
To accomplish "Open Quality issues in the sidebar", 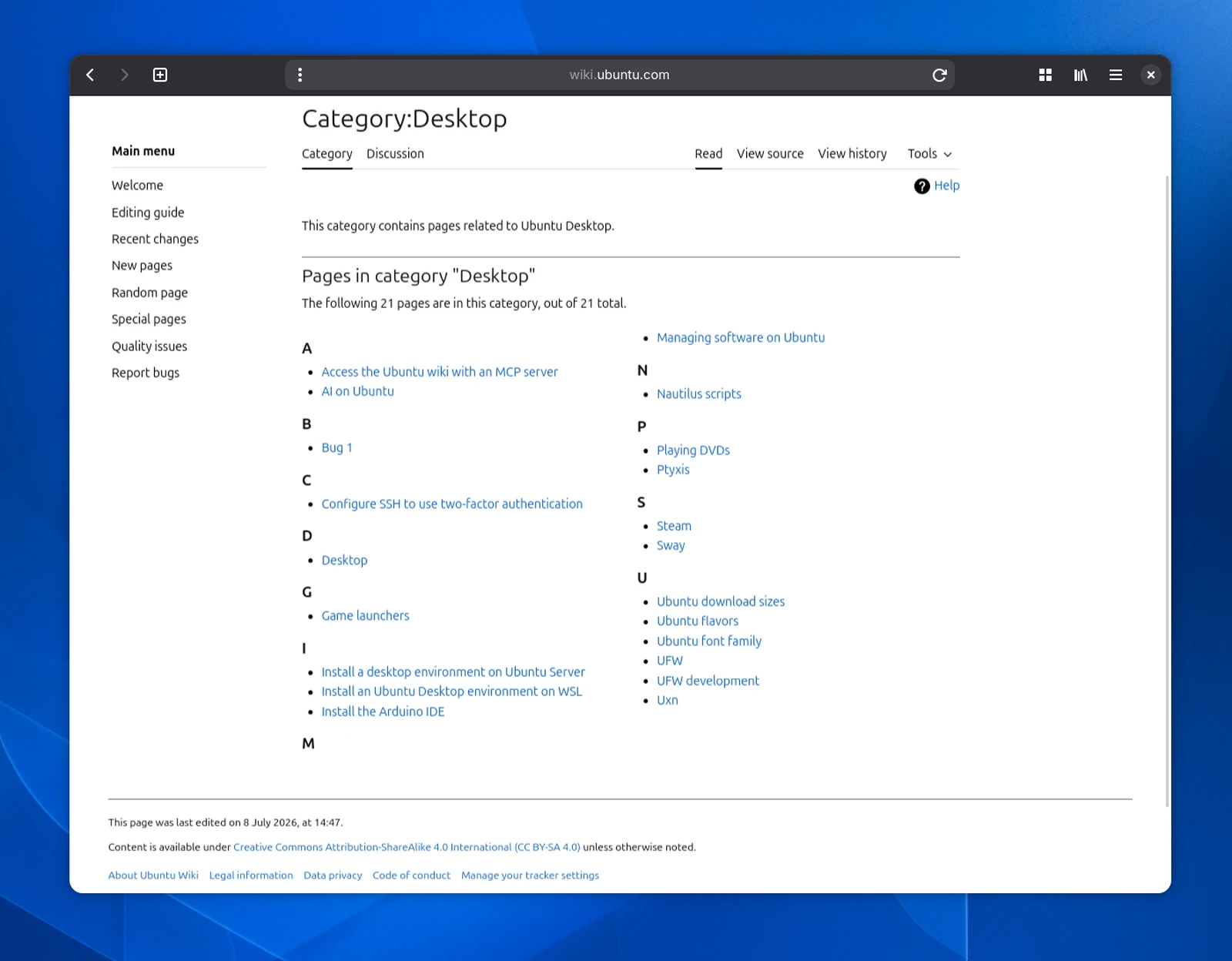I will click(x=149, y=347).
